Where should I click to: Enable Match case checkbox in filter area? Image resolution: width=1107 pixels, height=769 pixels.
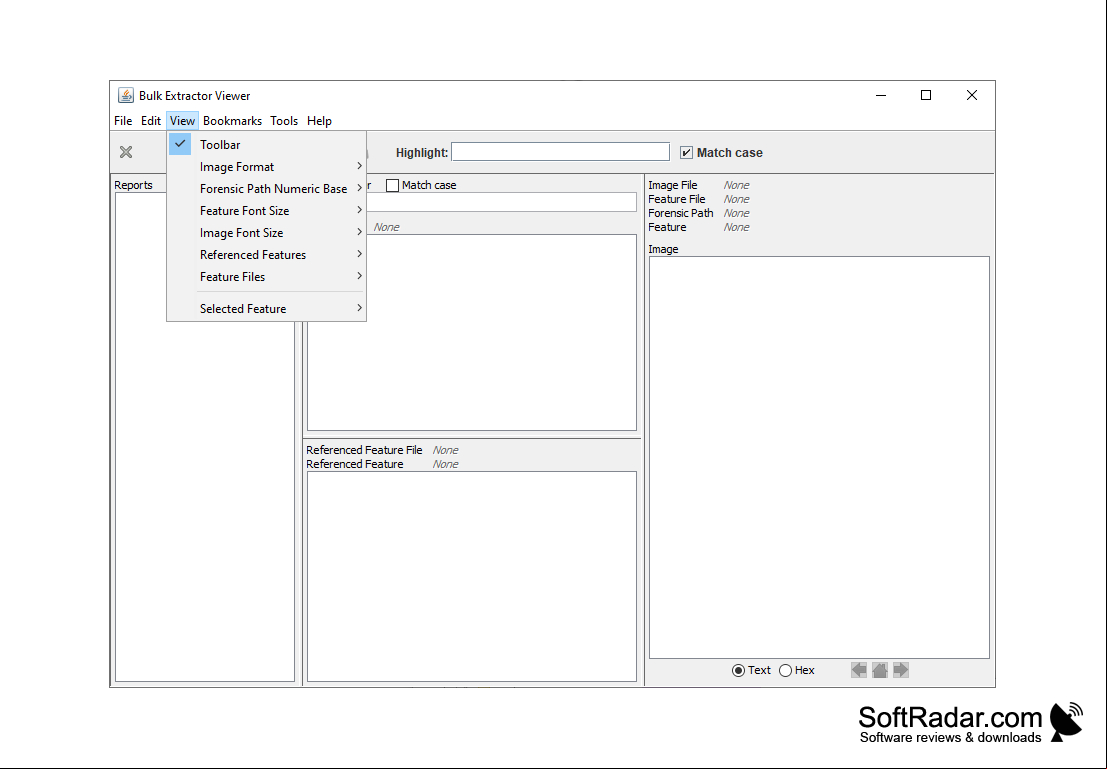pyautogui.click(x=393, y=185)
